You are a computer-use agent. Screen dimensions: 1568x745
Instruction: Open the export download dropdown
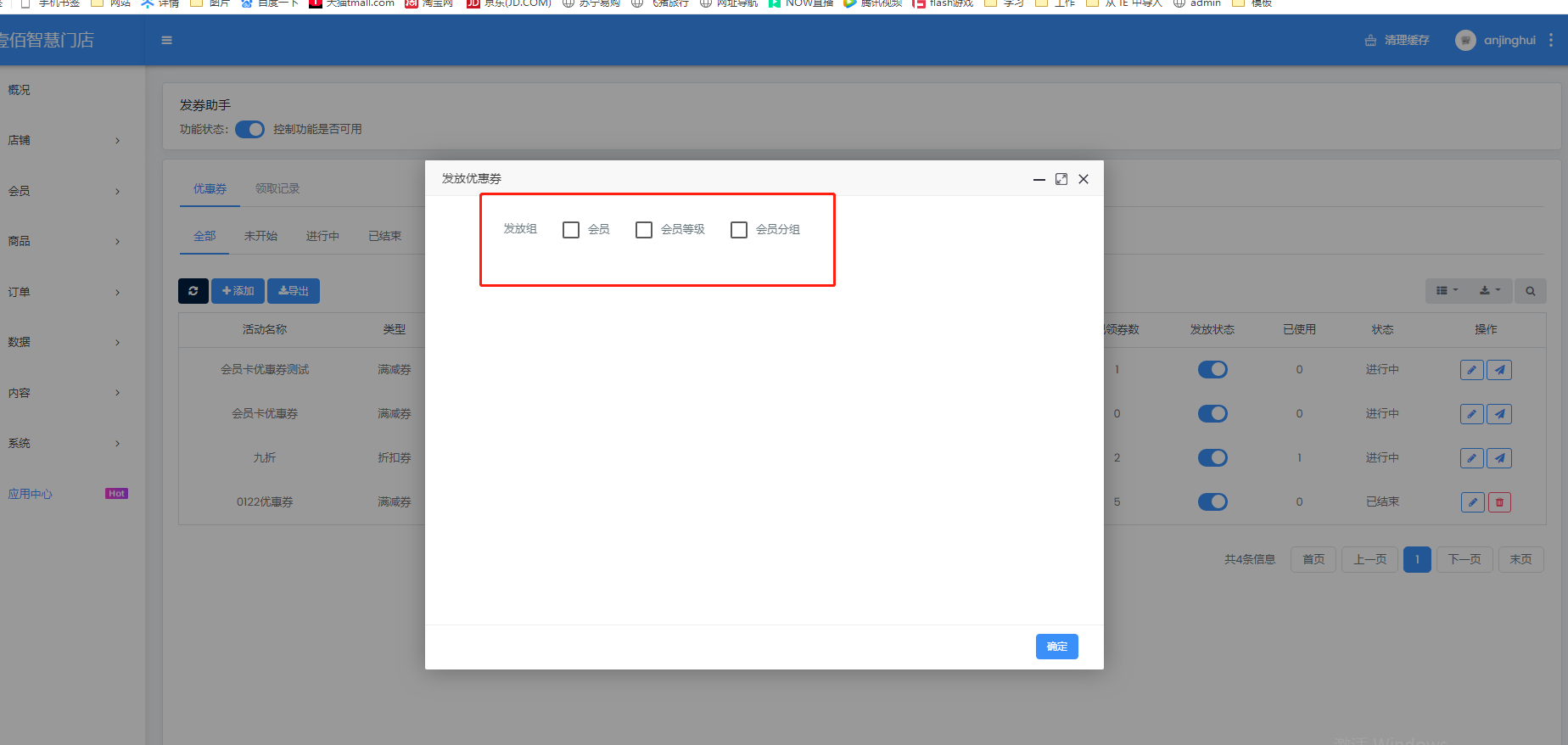pyautogui.click(x=1490, y=291)
